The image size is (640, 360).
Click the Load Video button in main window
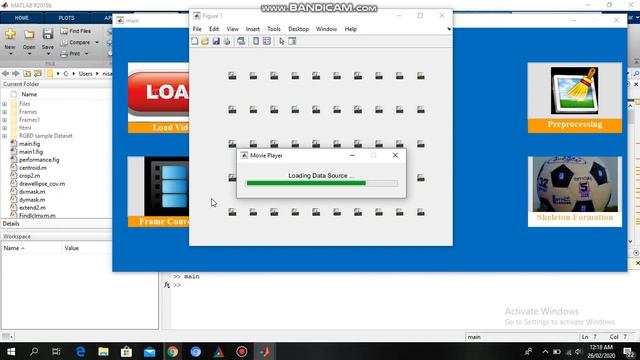pos(158,98)
